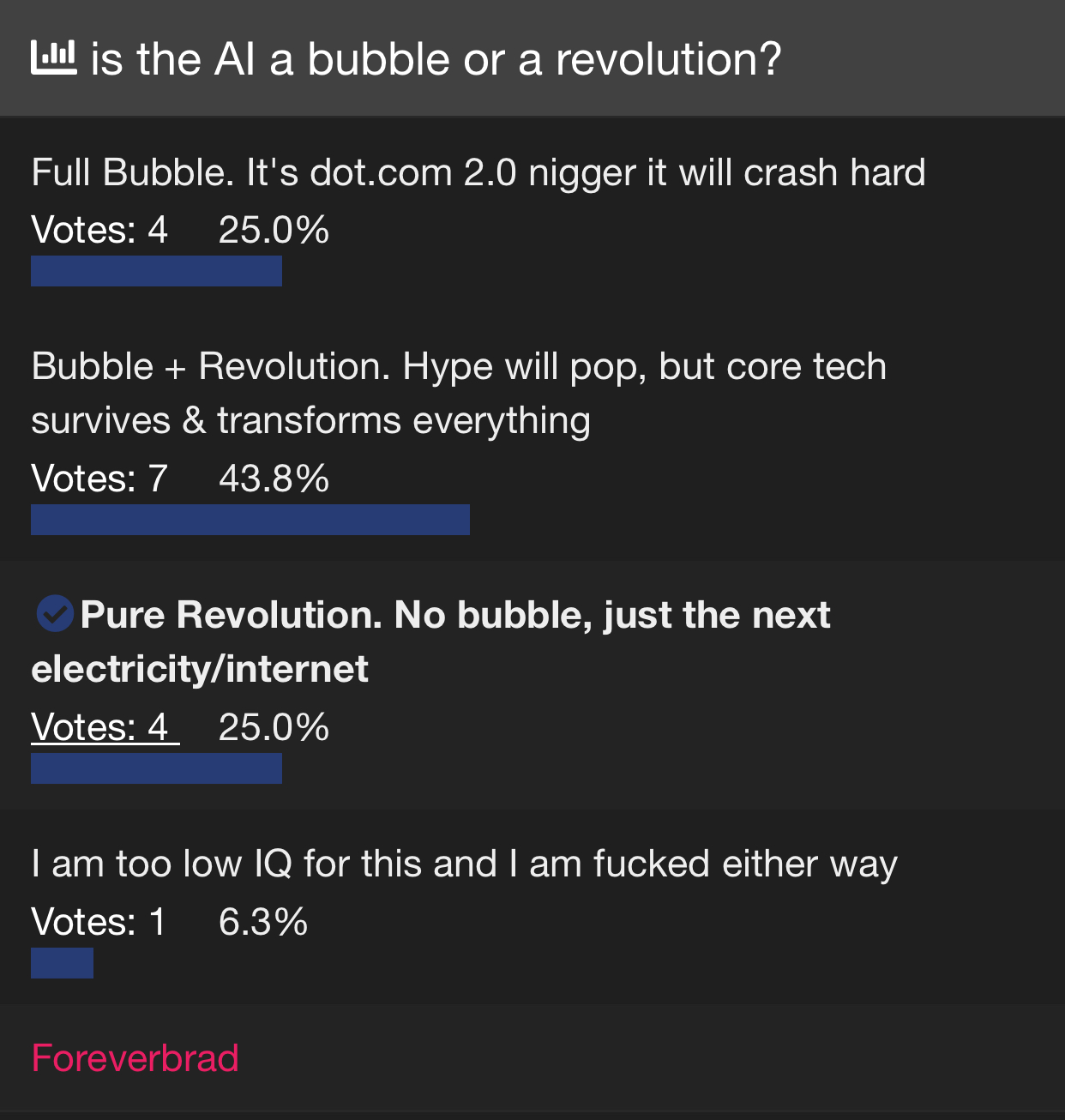
Task: Select the "Full Bubble" poll option text
Action: tap(478, 172)
